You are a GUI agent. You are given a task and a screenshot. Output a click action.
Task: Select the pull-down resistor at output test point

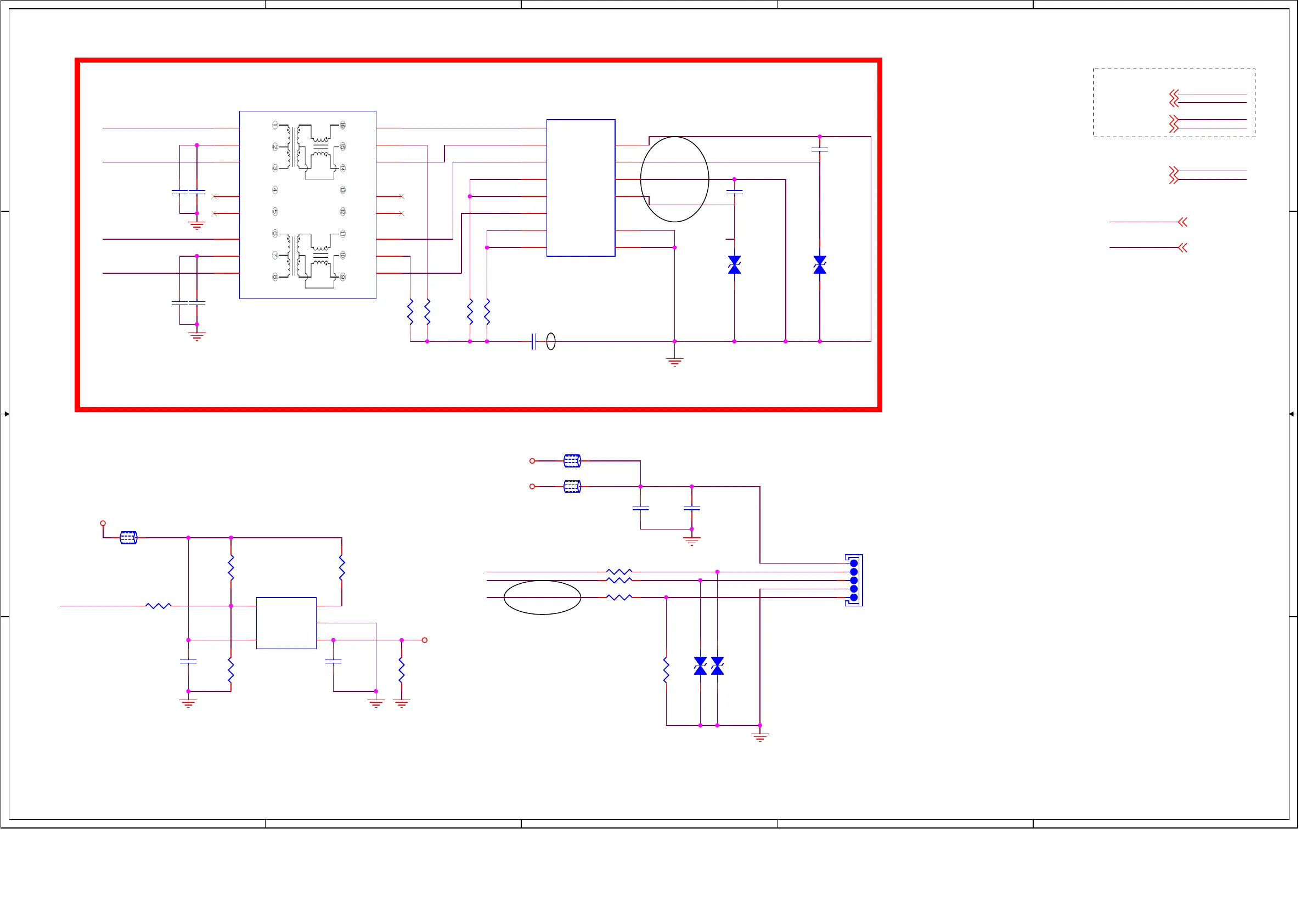(x=401, y=670)
